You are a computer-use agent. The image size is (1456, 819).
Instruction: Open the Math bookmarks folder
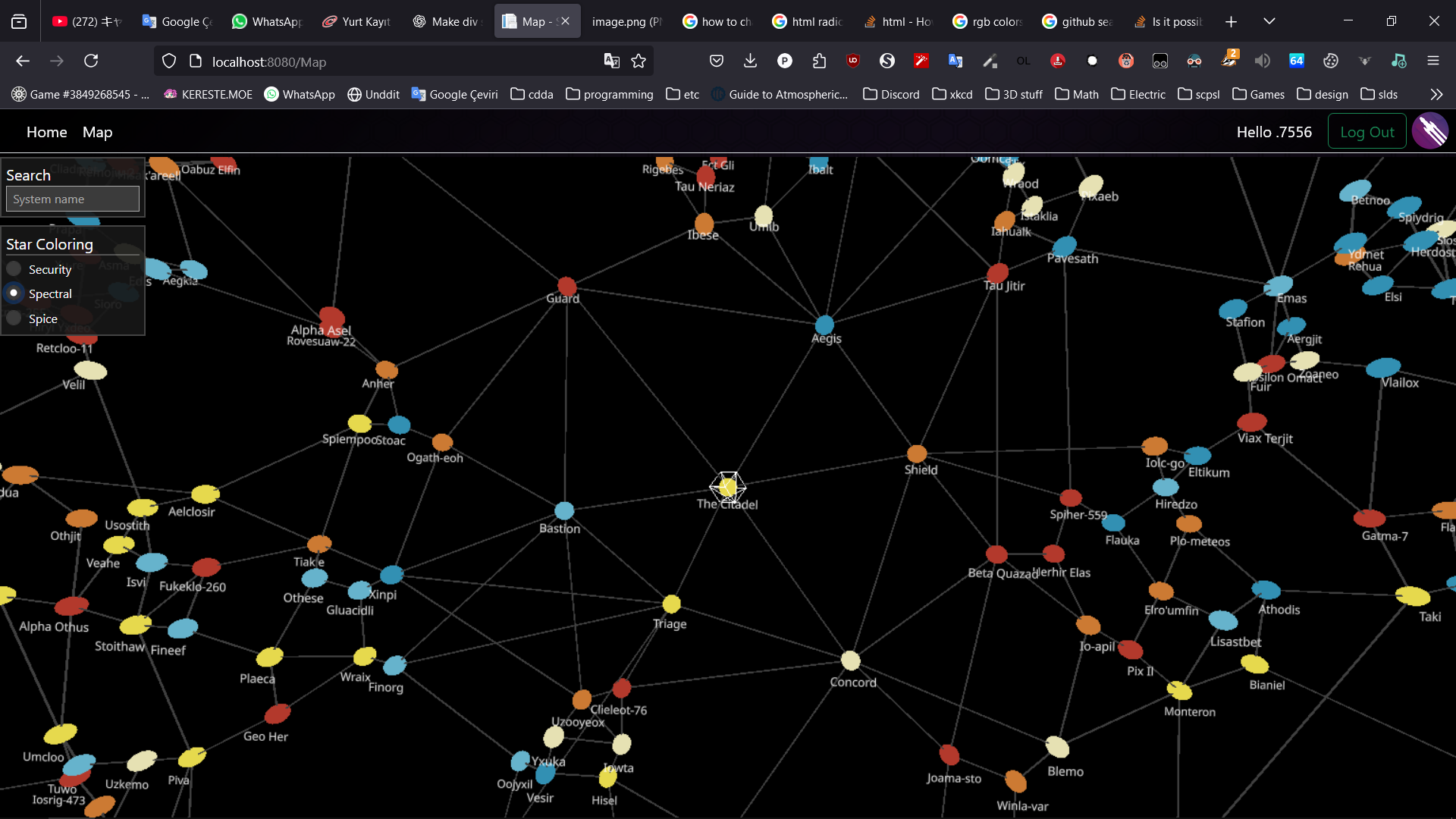[x=1077, y=94]
